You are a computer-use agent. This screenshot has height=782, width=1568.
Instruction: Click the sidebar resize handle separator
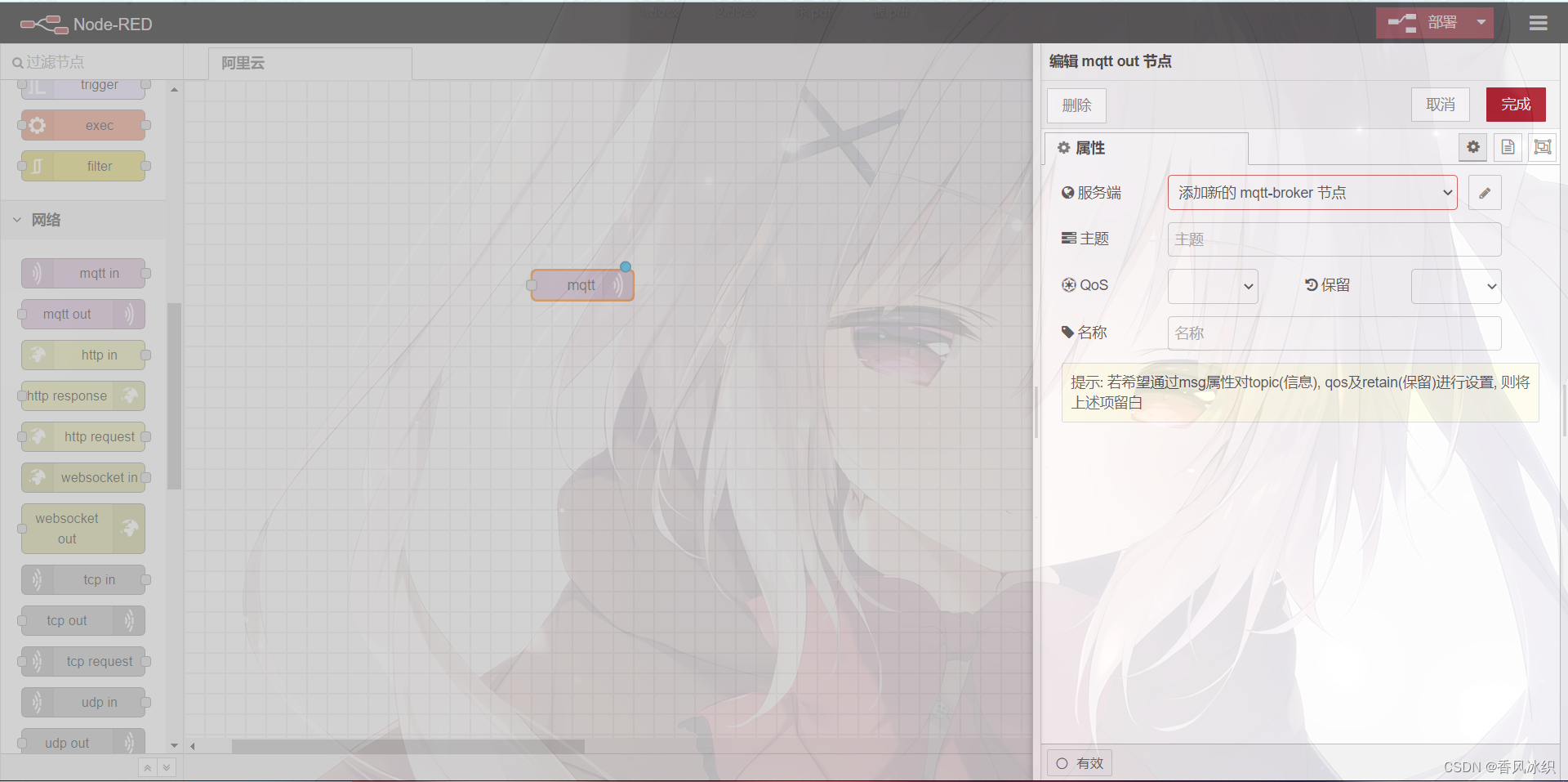[x=1037, y=413]
